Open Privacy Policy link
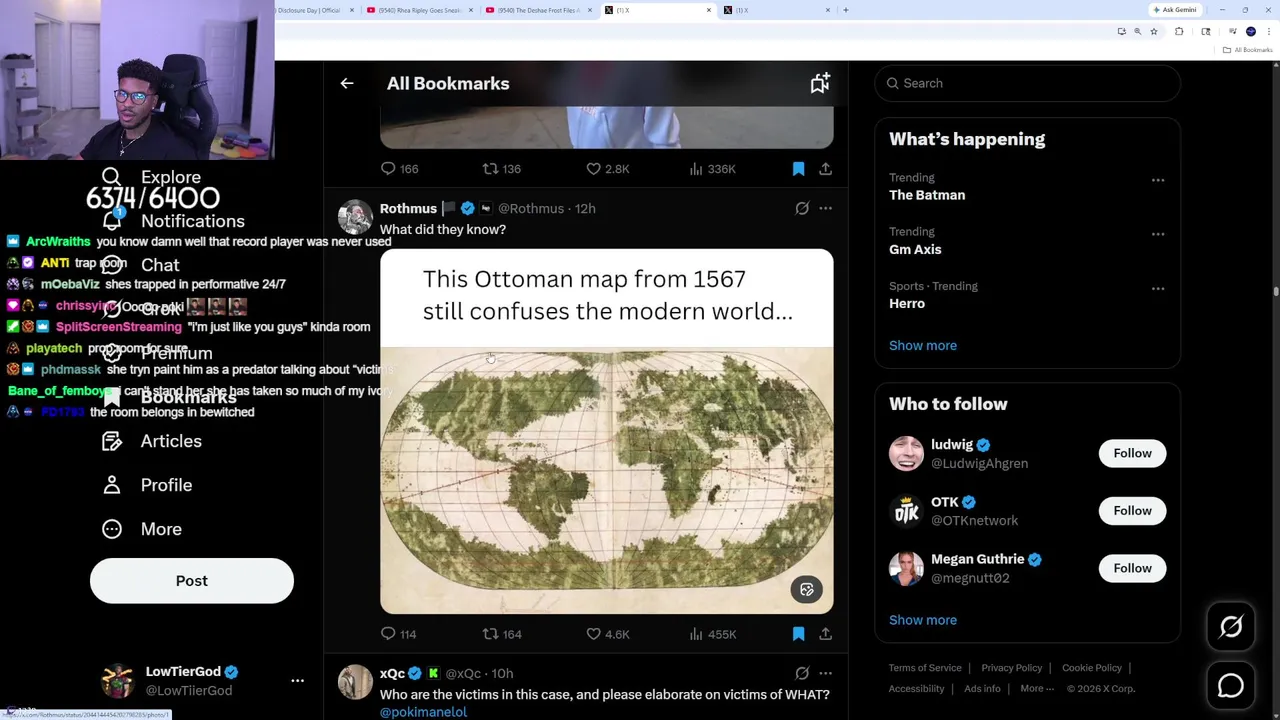 [x=1012, y=668]
